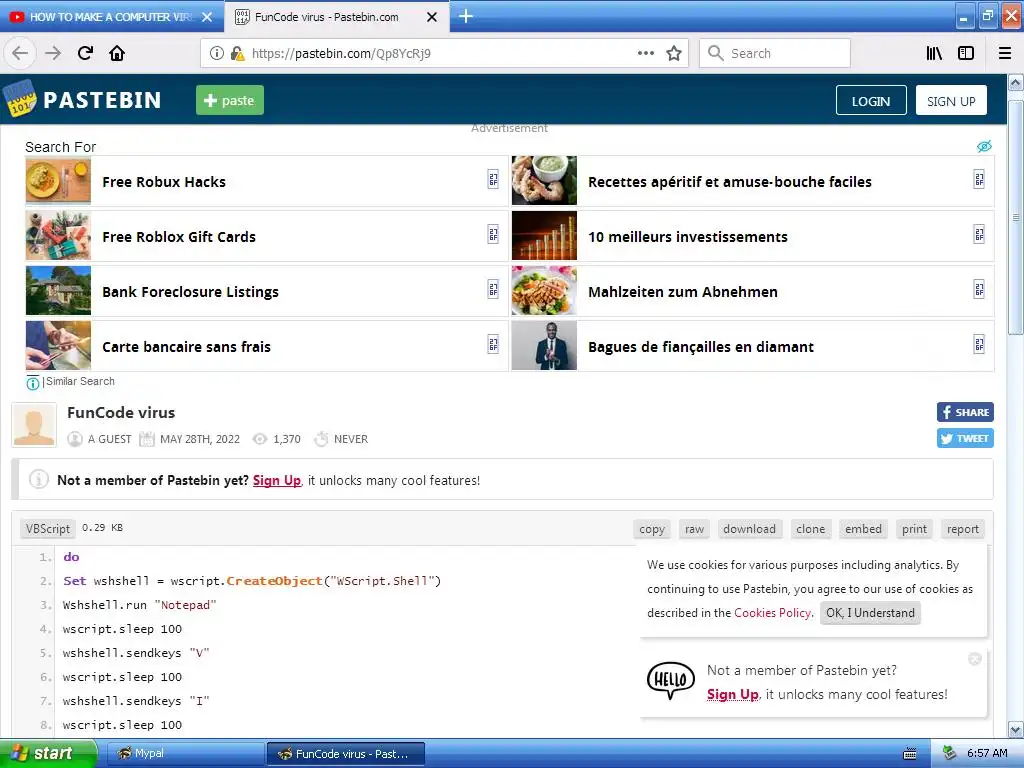Click the A GUEST author label
This screenshot has height=768, width=1024.
click(109, 439)
